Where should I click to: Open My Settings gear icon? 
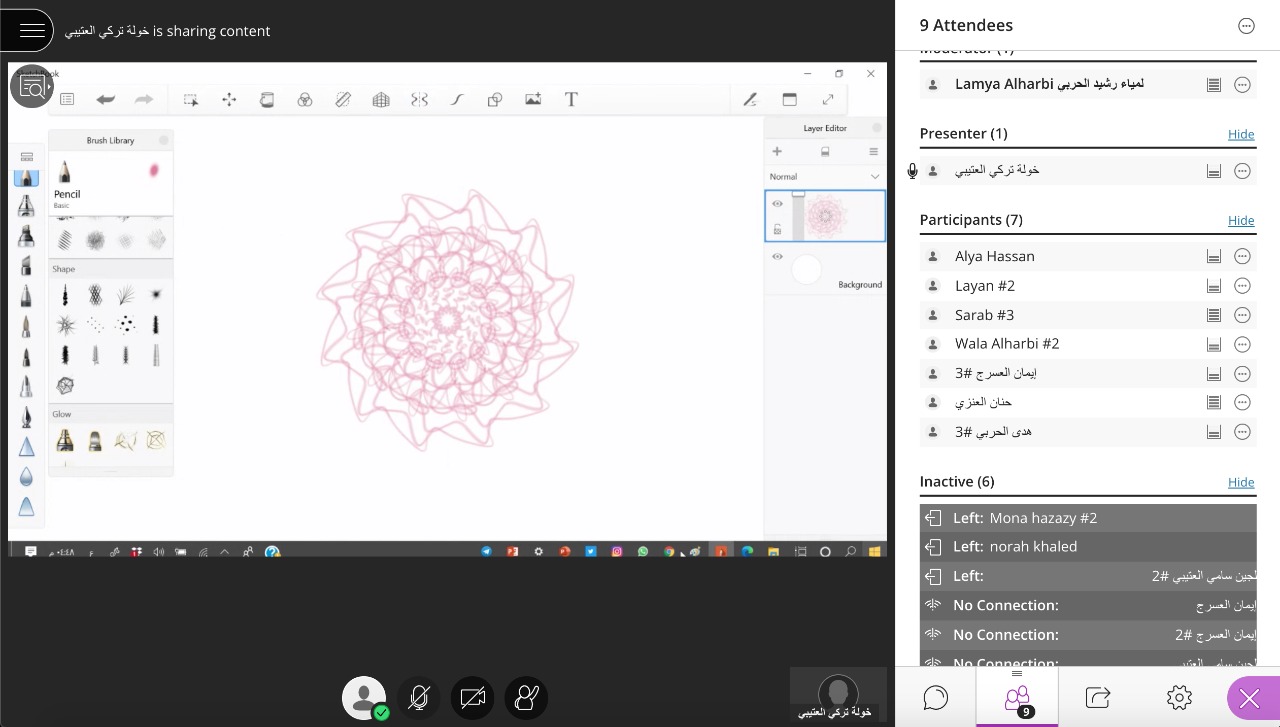click(x=1179, y=697)
